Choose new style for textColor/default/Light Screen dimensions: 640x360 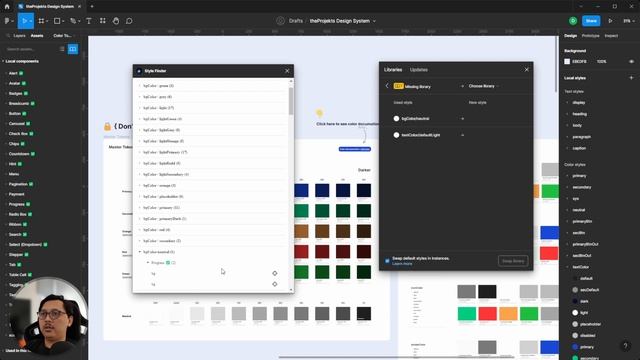pos(462,135)
